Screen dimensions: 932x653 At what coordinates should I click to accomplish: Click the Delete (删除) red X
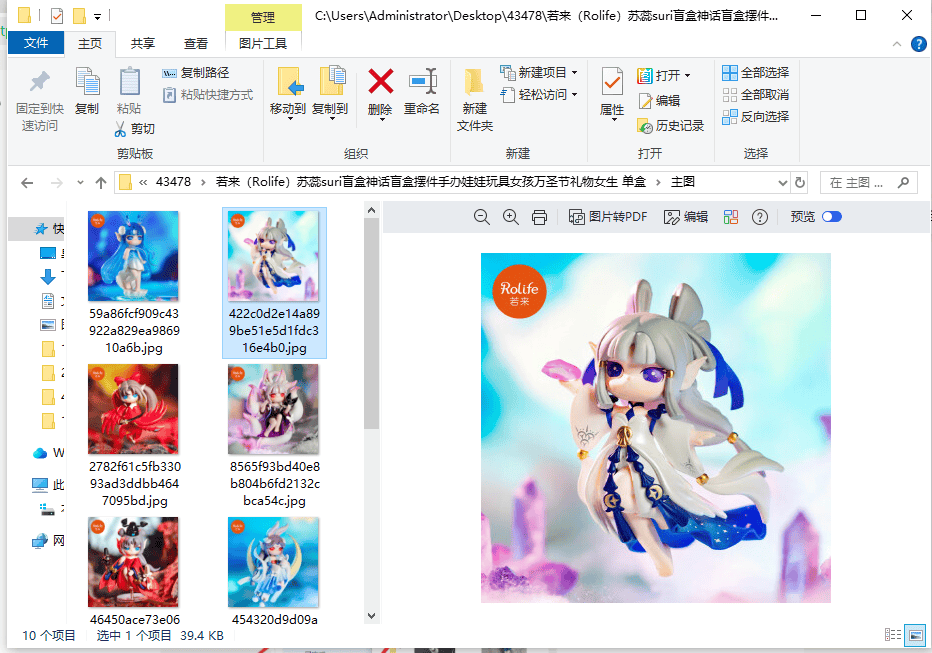[380, 81]
